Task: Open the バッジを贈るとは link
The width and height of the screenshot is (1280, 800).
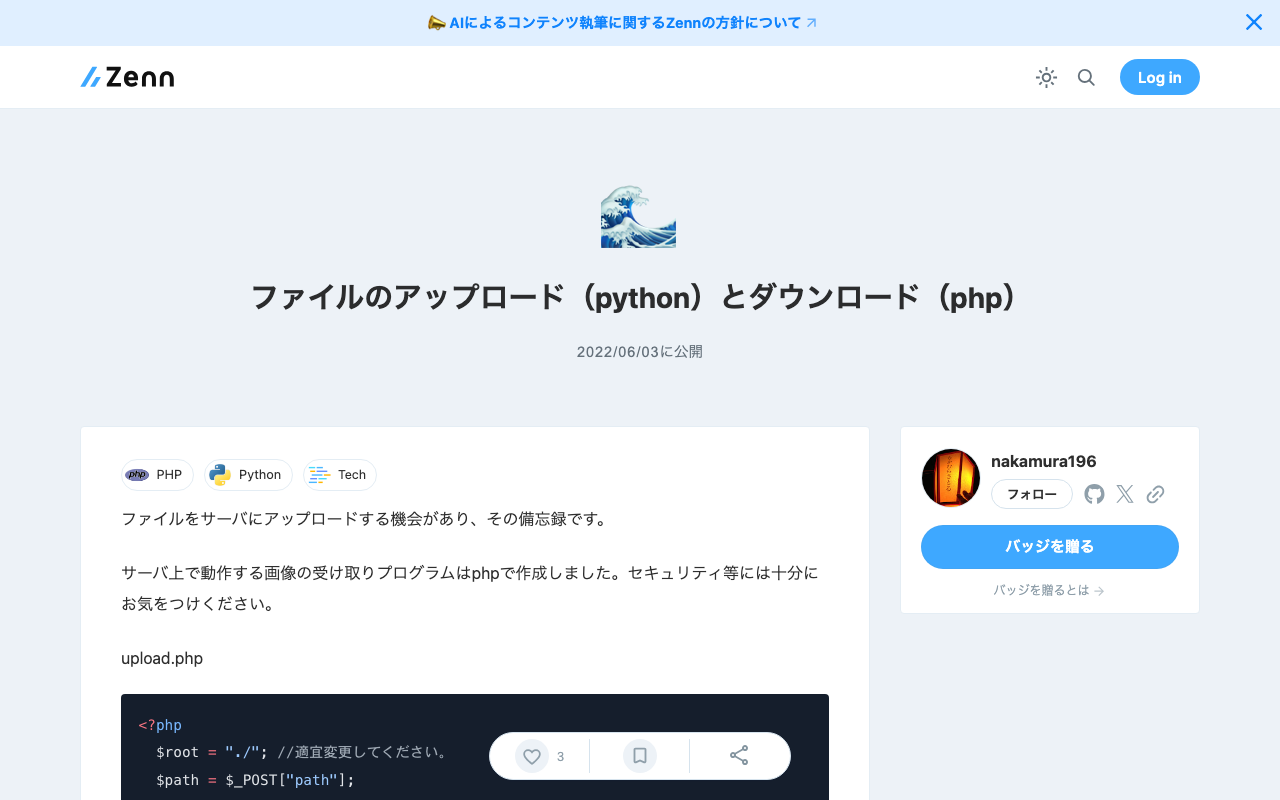Action: click(x=1049, y=590)
